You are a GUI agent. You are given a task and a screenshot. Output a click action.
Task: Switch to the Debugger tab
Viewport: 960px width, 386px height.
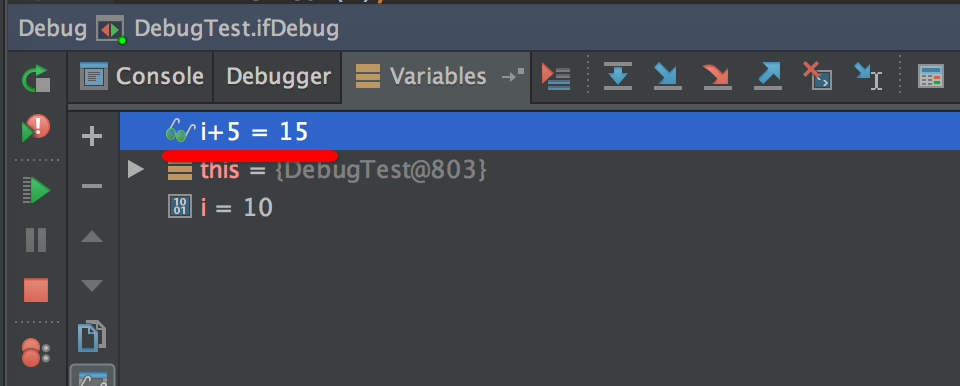click(278, 77)
